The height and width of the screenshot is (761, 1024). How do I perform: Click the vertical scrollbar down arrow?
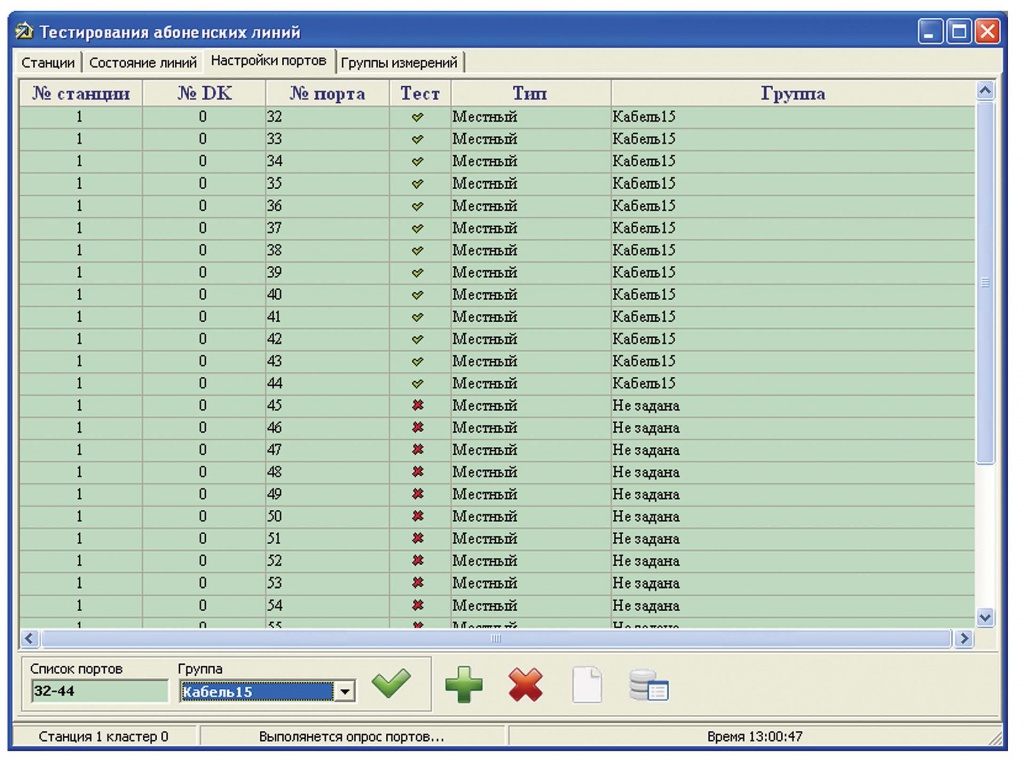985,617
